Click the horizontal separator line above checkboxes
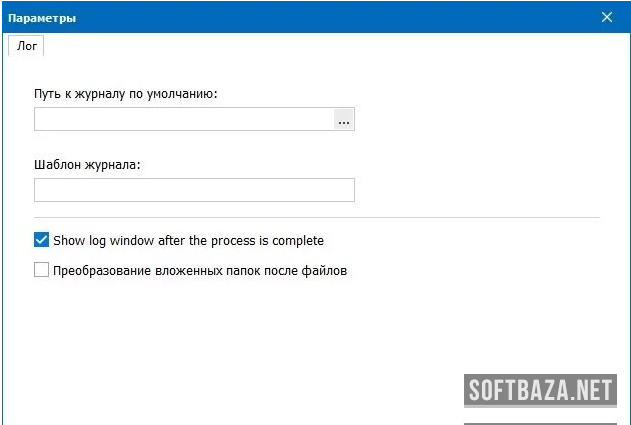Viewport: 631px width, 425px height. [x=316, y=217]
